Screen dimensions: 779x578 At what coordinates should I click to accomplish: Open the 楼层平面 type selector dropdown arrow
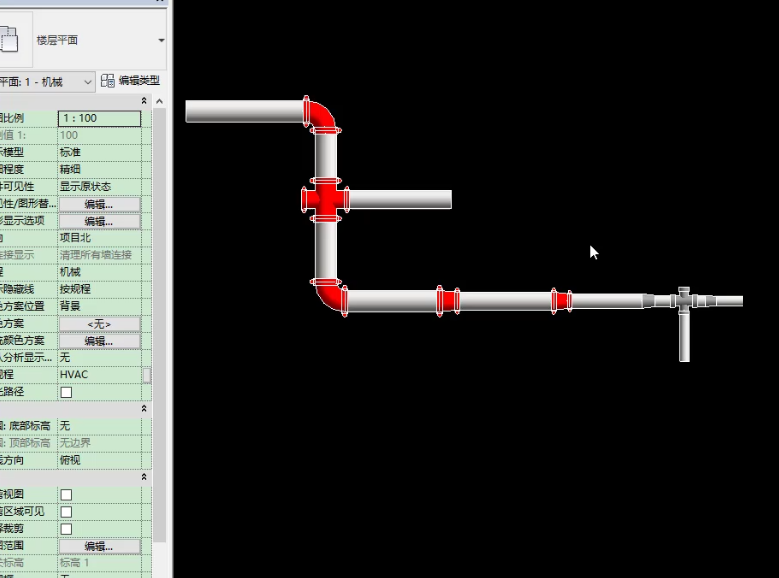pyautogui.click(x=161, y=40)
